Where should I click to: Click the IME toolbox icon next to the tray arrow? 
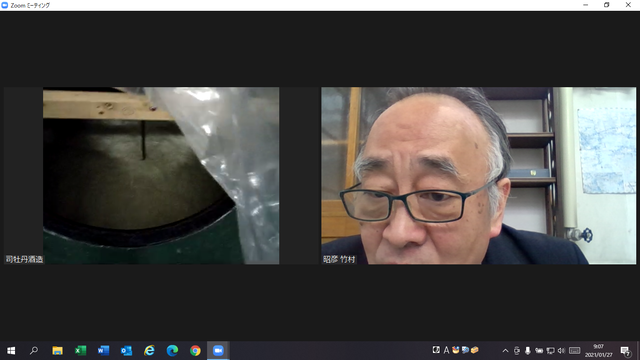pyautogui.click(x=474, y=350)
